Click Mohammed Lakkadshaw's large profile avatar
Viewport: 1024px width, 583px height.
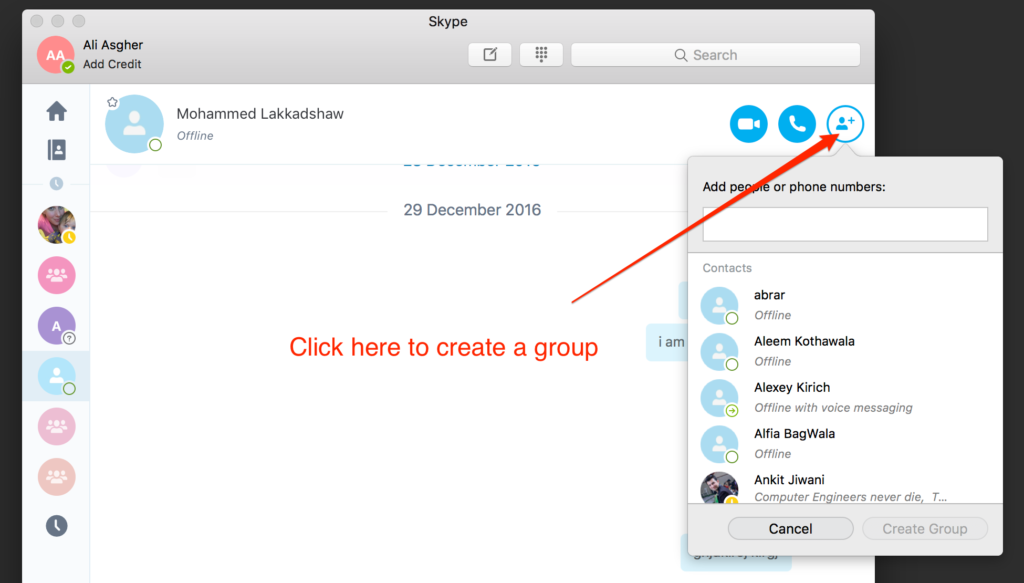point(135,123)
